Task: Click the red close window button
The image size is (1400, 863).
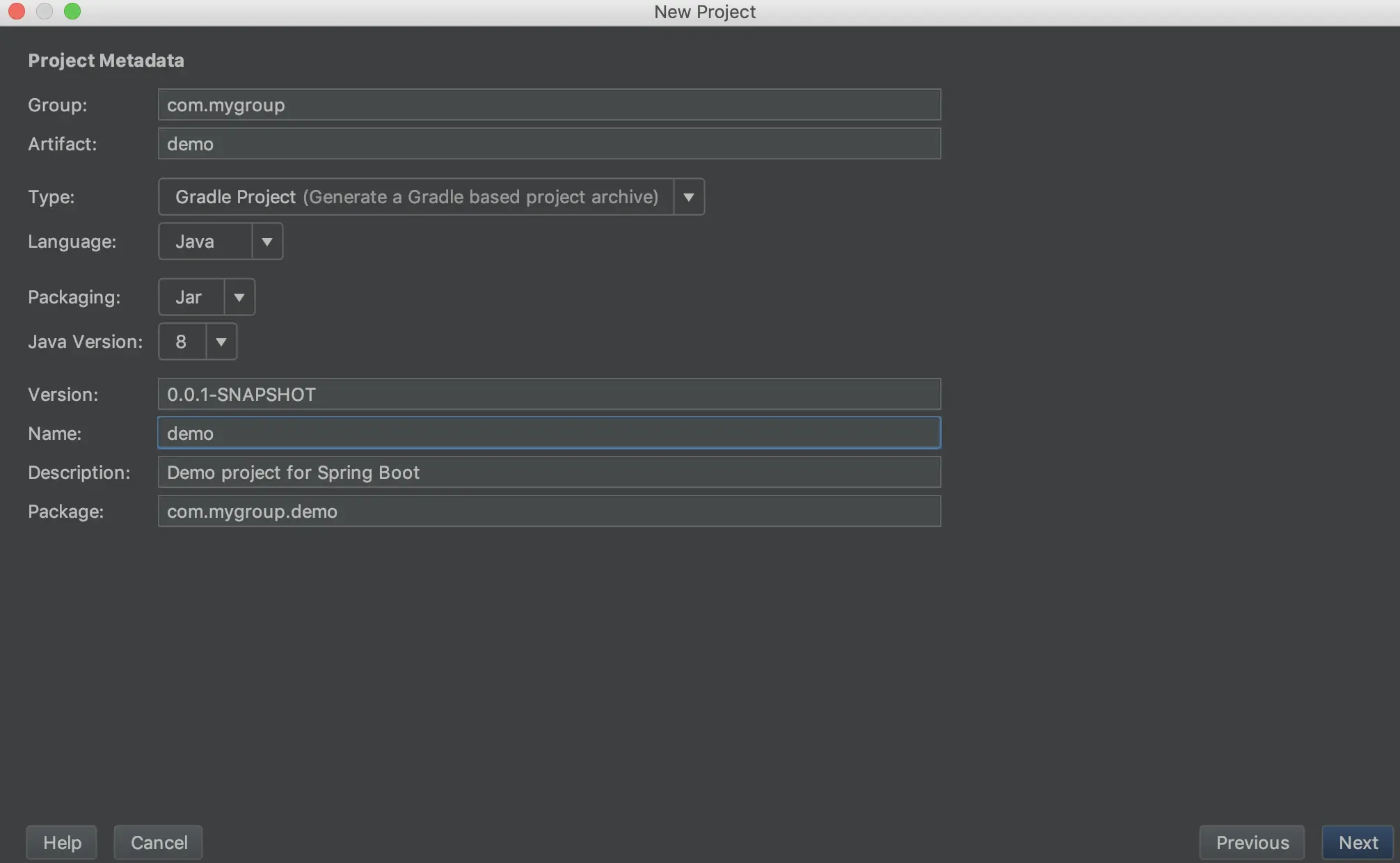Action: click(x=17, y=11)
